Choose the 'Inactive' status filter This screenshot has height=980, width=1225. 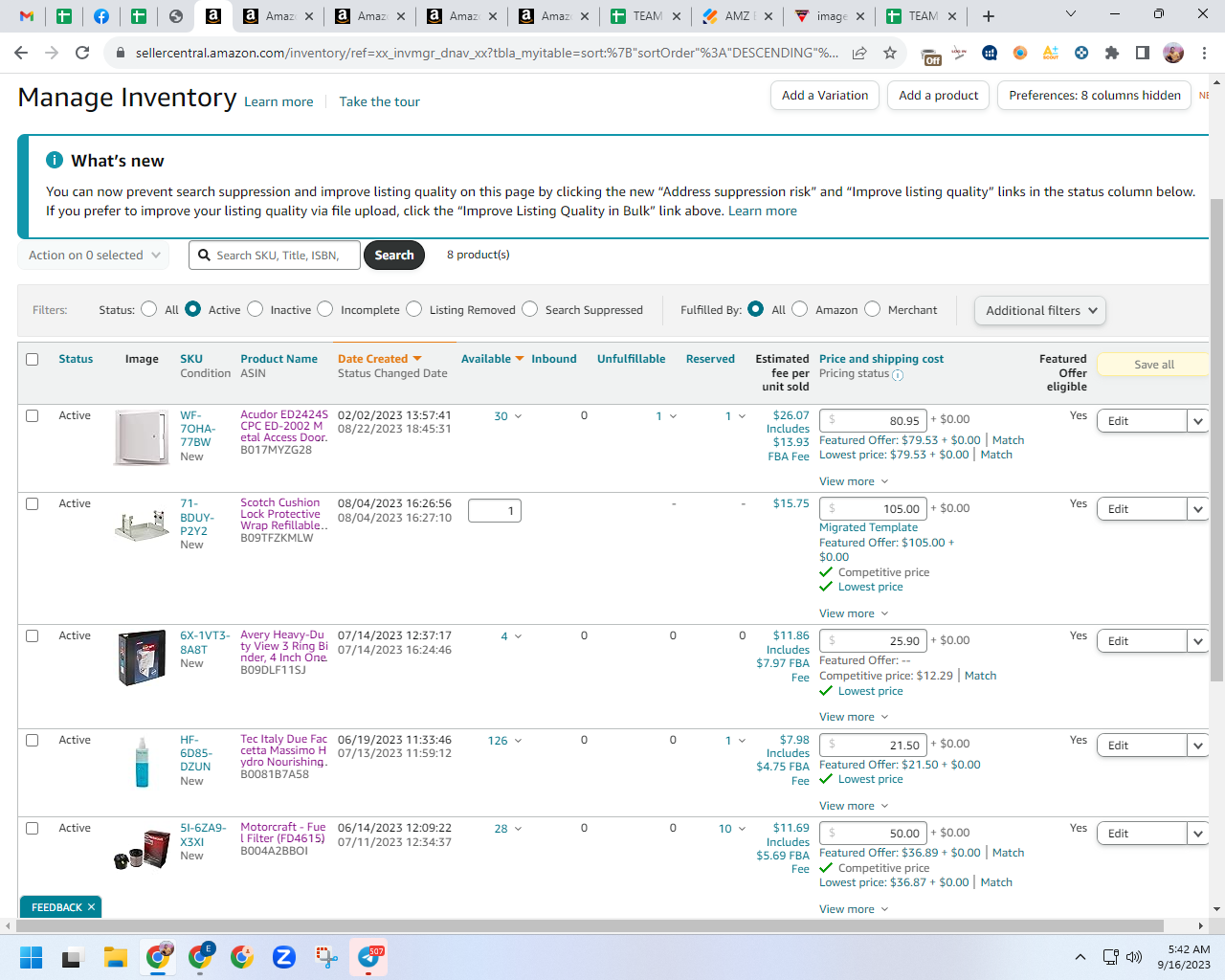pos(255,309)
